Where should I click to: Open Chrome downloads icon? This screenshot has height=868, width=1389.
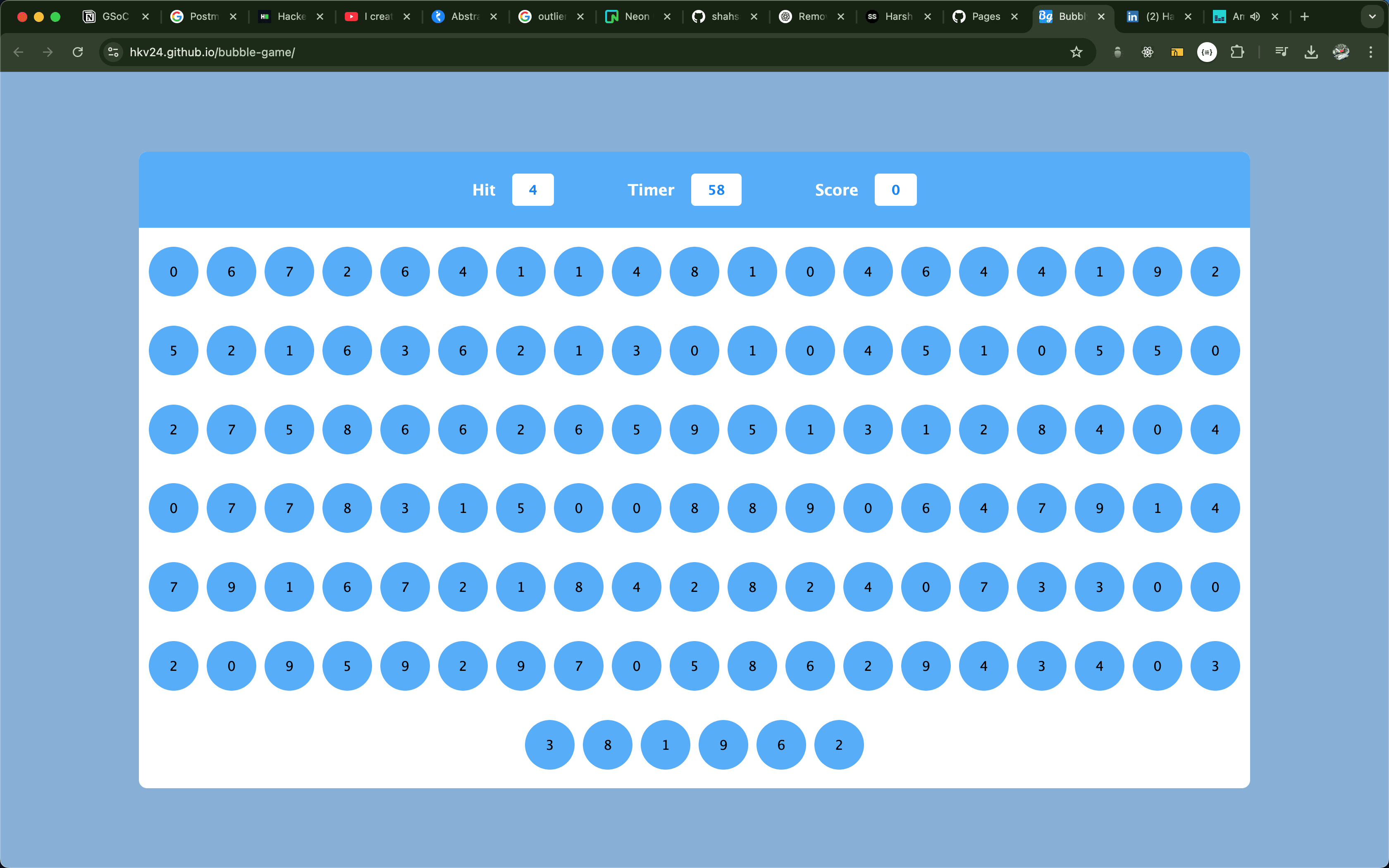click(1311, 52)
